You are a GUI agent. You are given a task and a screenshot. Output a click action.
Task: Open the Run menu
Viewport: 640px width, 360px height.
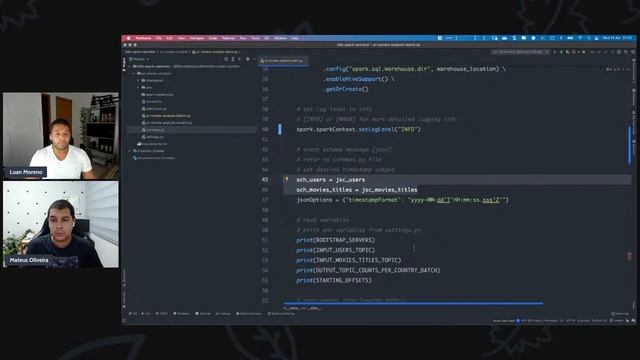pyautogui.click(x=243, y=38)
